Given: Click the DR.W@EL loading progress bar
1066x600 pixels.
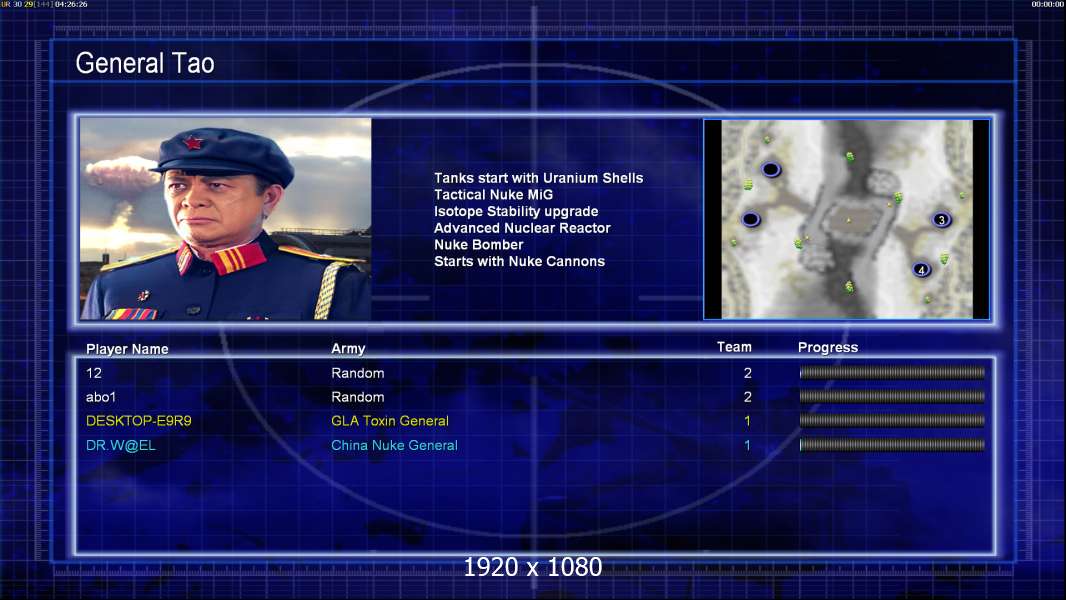Looking at the screenshot, I should pyautogui.click(x=892, y=445).
